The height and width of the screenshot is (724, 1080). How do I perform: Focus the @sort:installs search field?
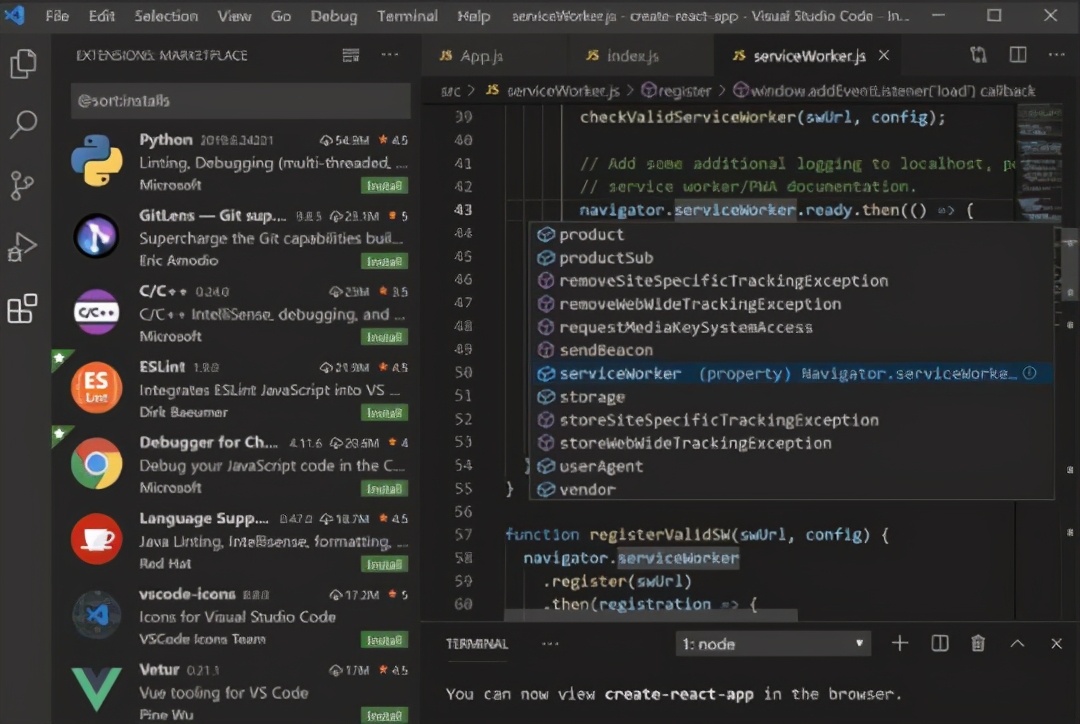point(240,101)
